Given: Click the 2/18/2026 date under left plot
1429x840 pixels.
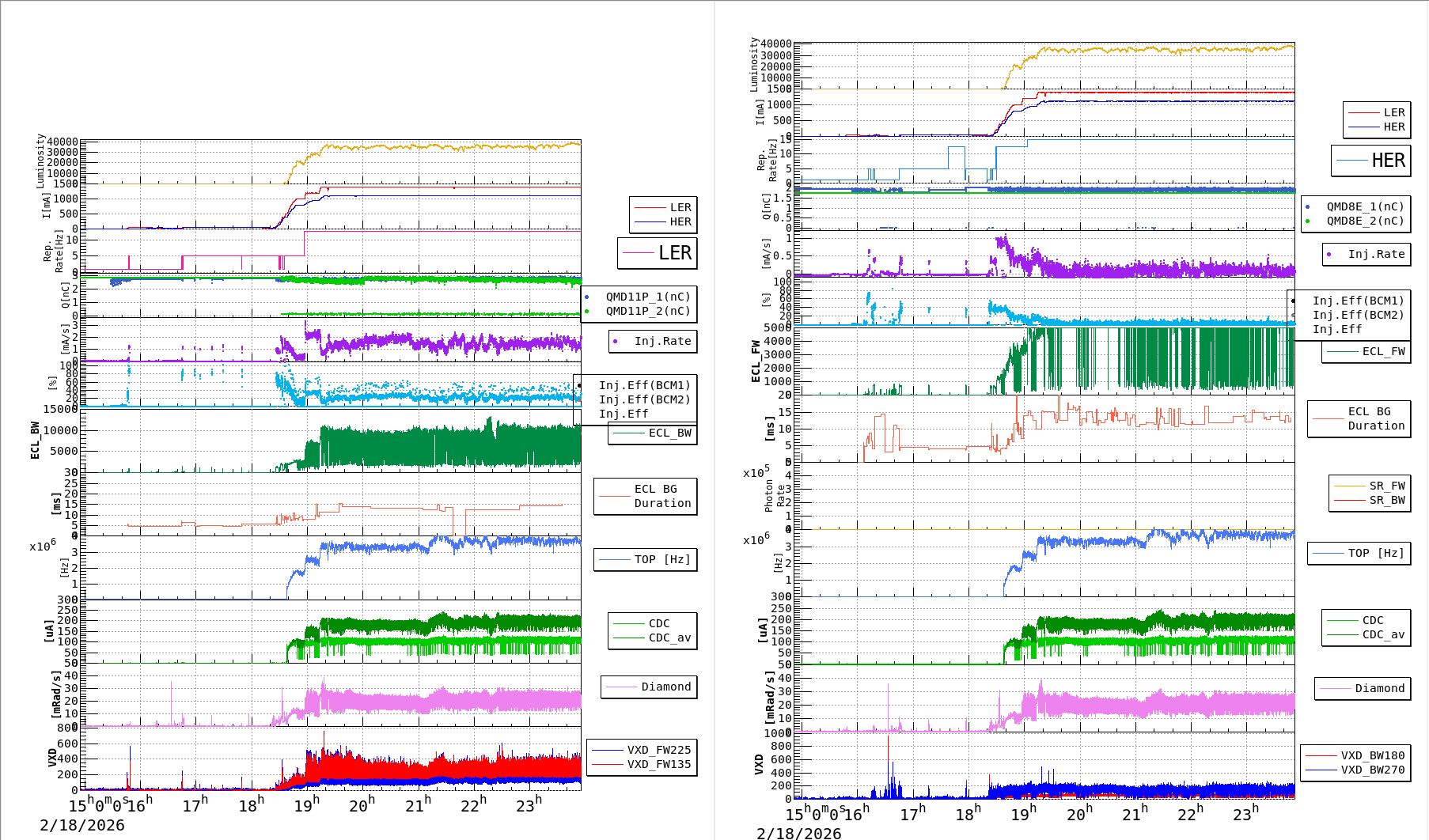Looking at the screenshot, I should coord(82,825).
